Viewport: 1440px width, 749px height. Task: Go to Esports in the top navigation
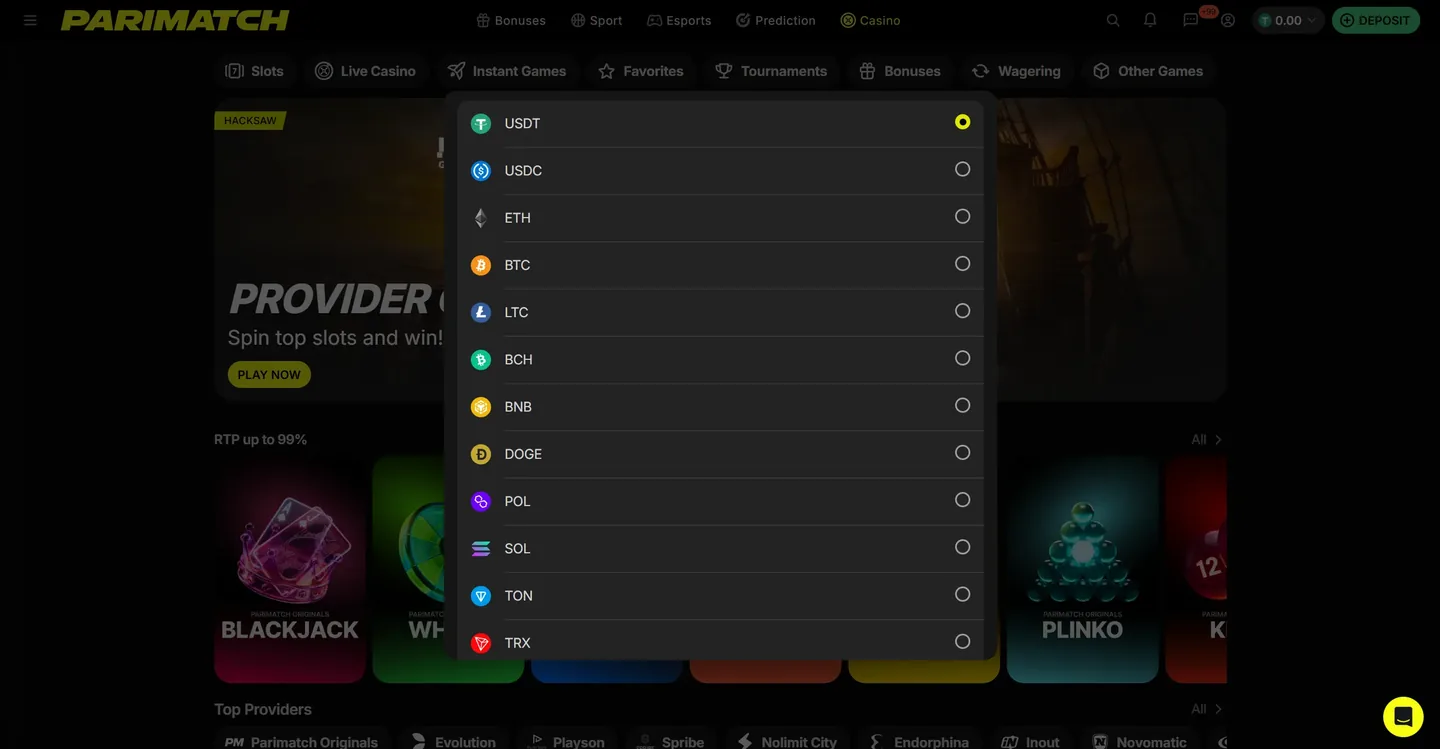[679, 20]
